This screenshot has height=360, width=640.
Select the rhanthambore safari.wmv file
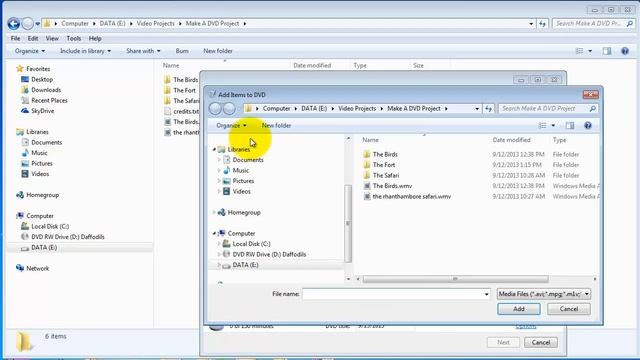point(411,196)
